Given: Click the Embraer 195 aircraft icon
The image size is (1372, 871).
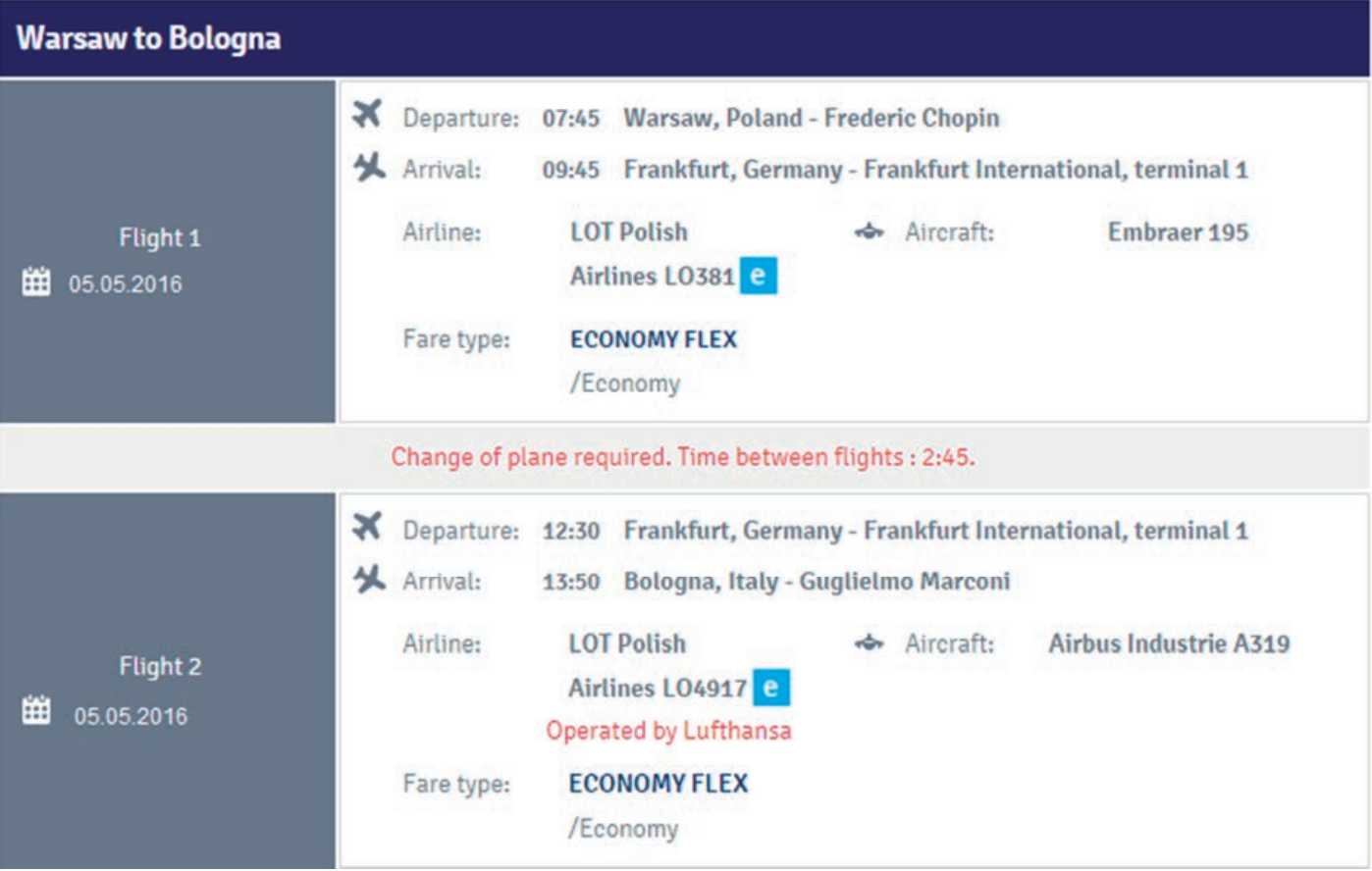Looking at the screenshot, I should click(x=869, y=232).
